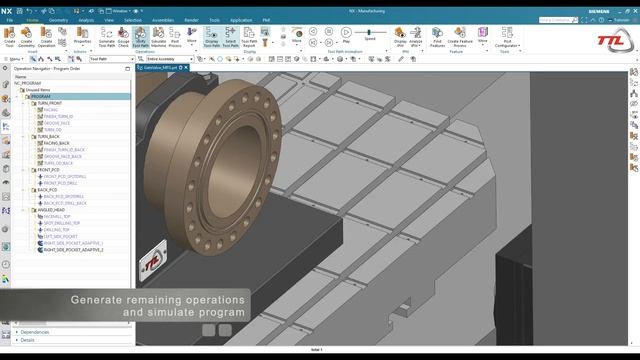This screenshot has height=360, width=640.
Task: Collapse the FRONT_PCD group
Action: coord(23,170)
